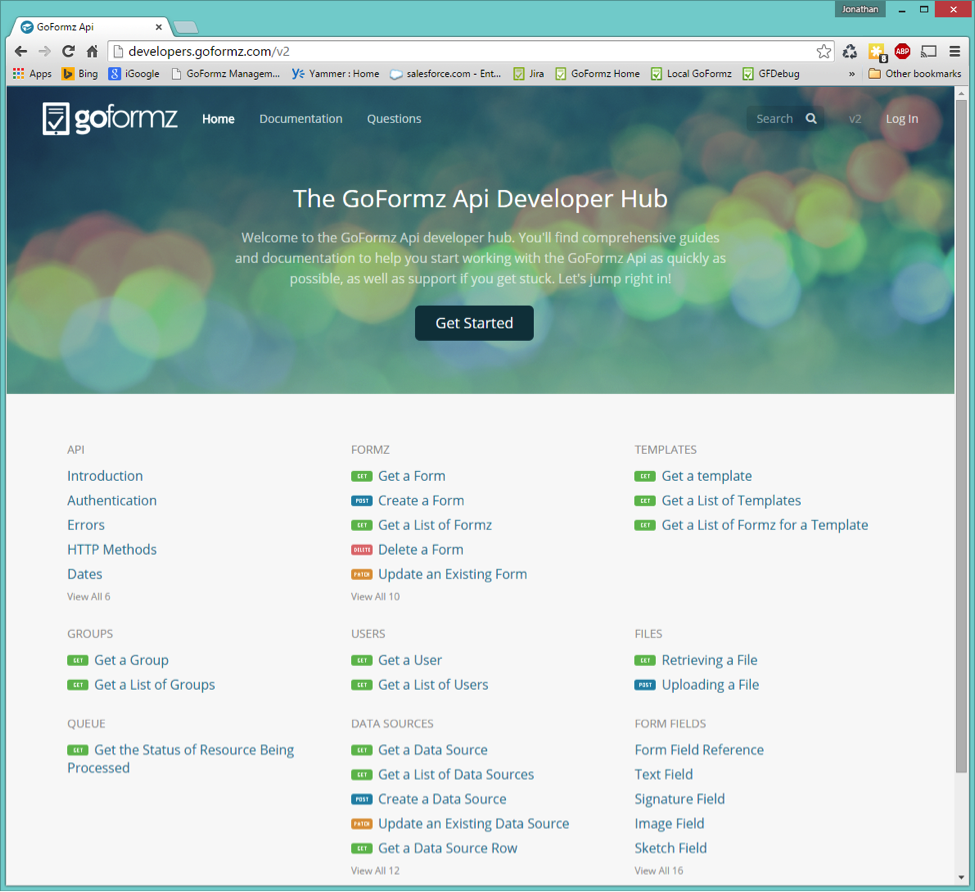Open the Jira bookmark

click(x=529, y=73)
